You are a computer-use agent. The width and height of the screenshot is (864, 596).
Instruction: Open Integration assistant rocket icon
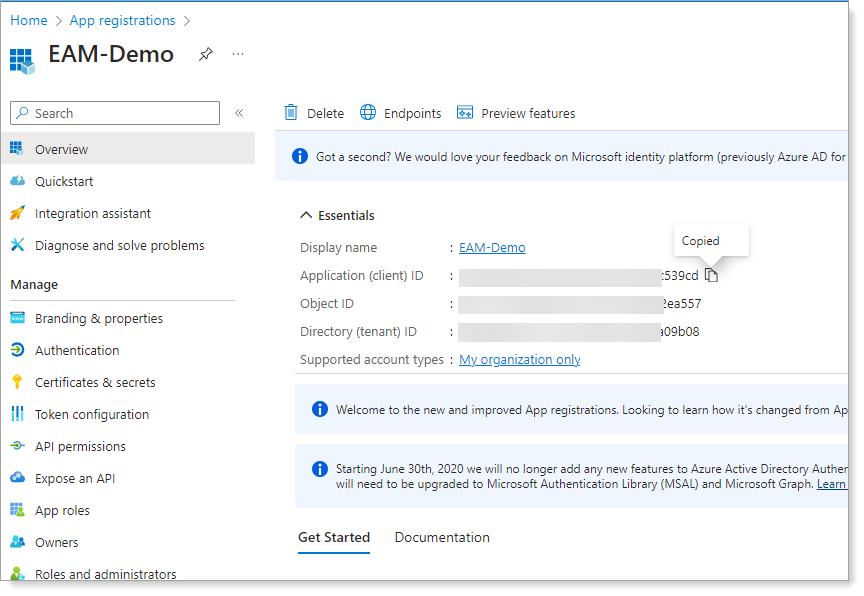point(17,213)
